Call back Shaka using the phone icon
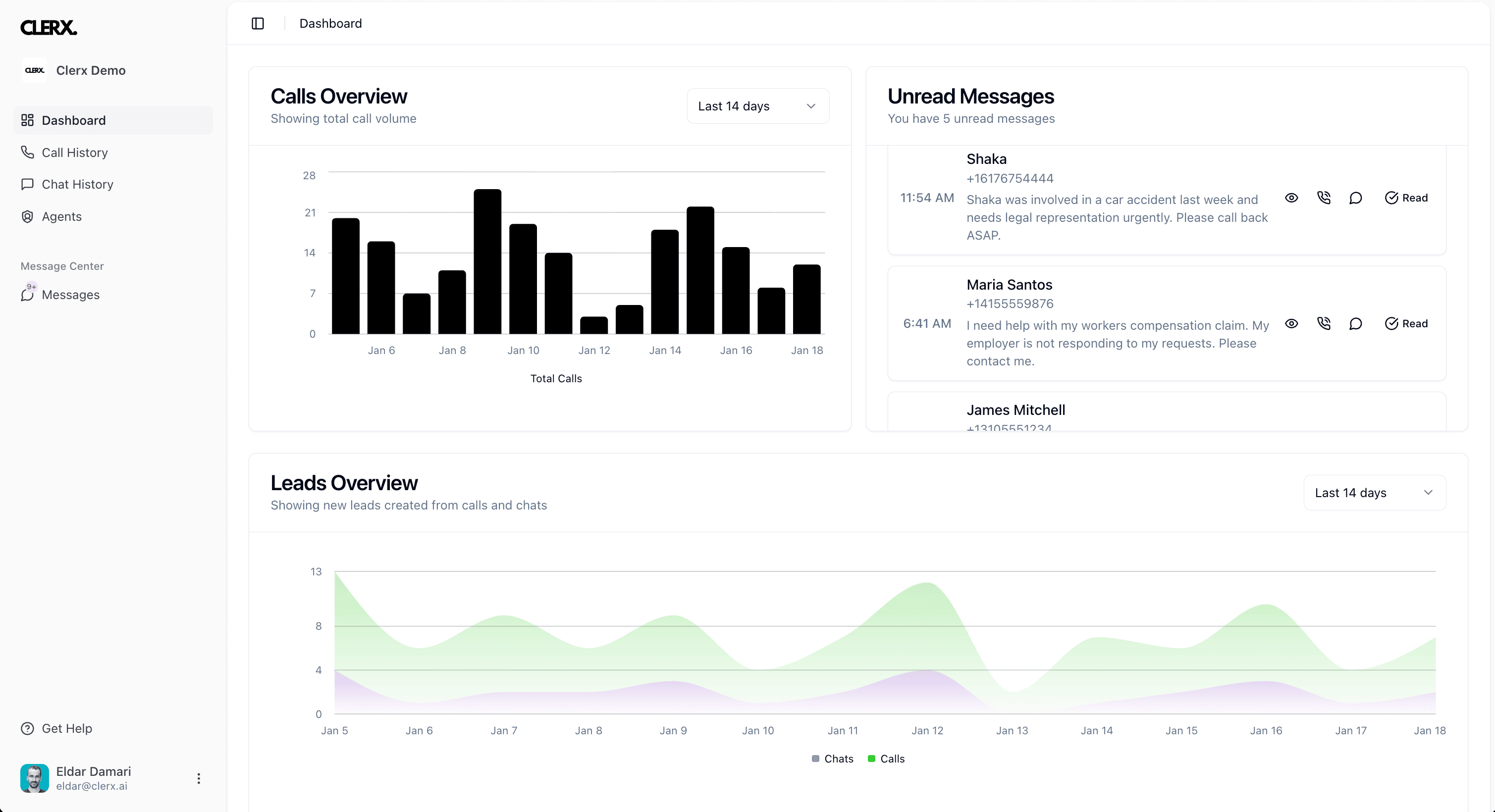This screenshot has height=812, width=1495. coord(1324,197)
